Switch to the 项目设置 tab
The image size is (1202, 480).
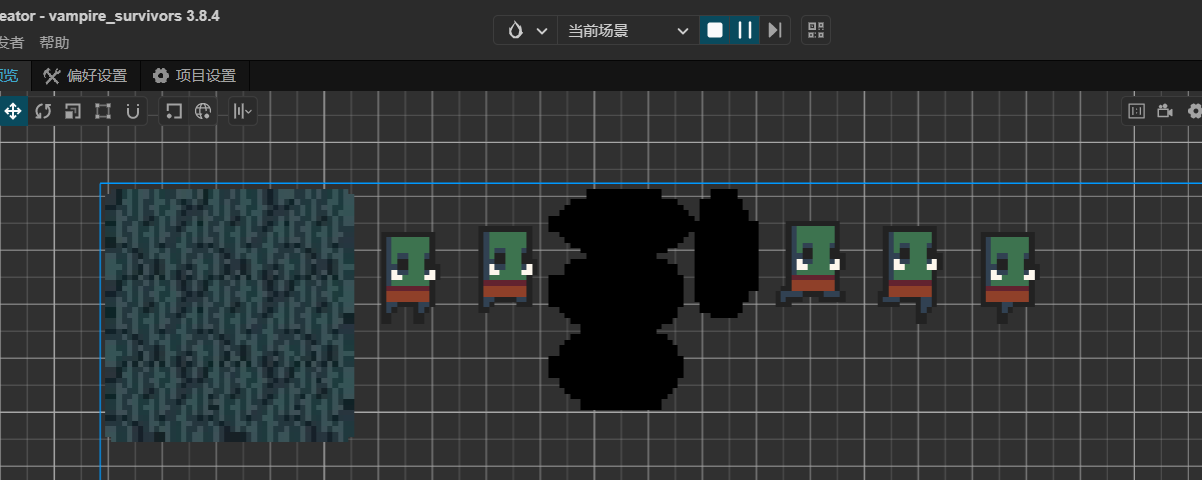(x=194, y=75)
